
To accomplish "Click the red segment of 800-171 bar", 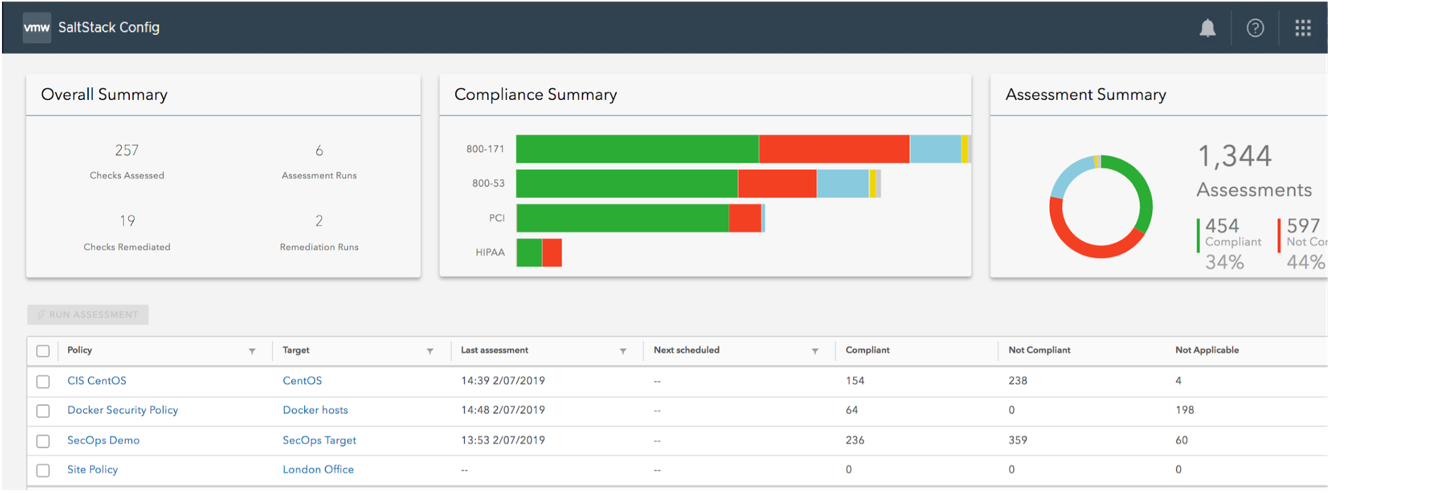I will (834, 149).
